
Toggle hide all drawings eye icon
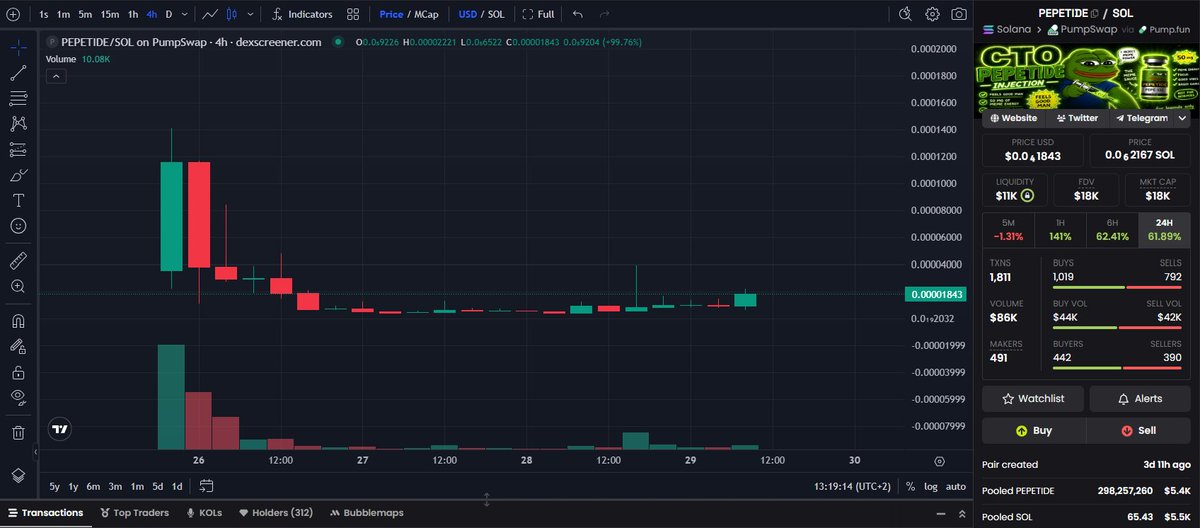coord(18,398)
